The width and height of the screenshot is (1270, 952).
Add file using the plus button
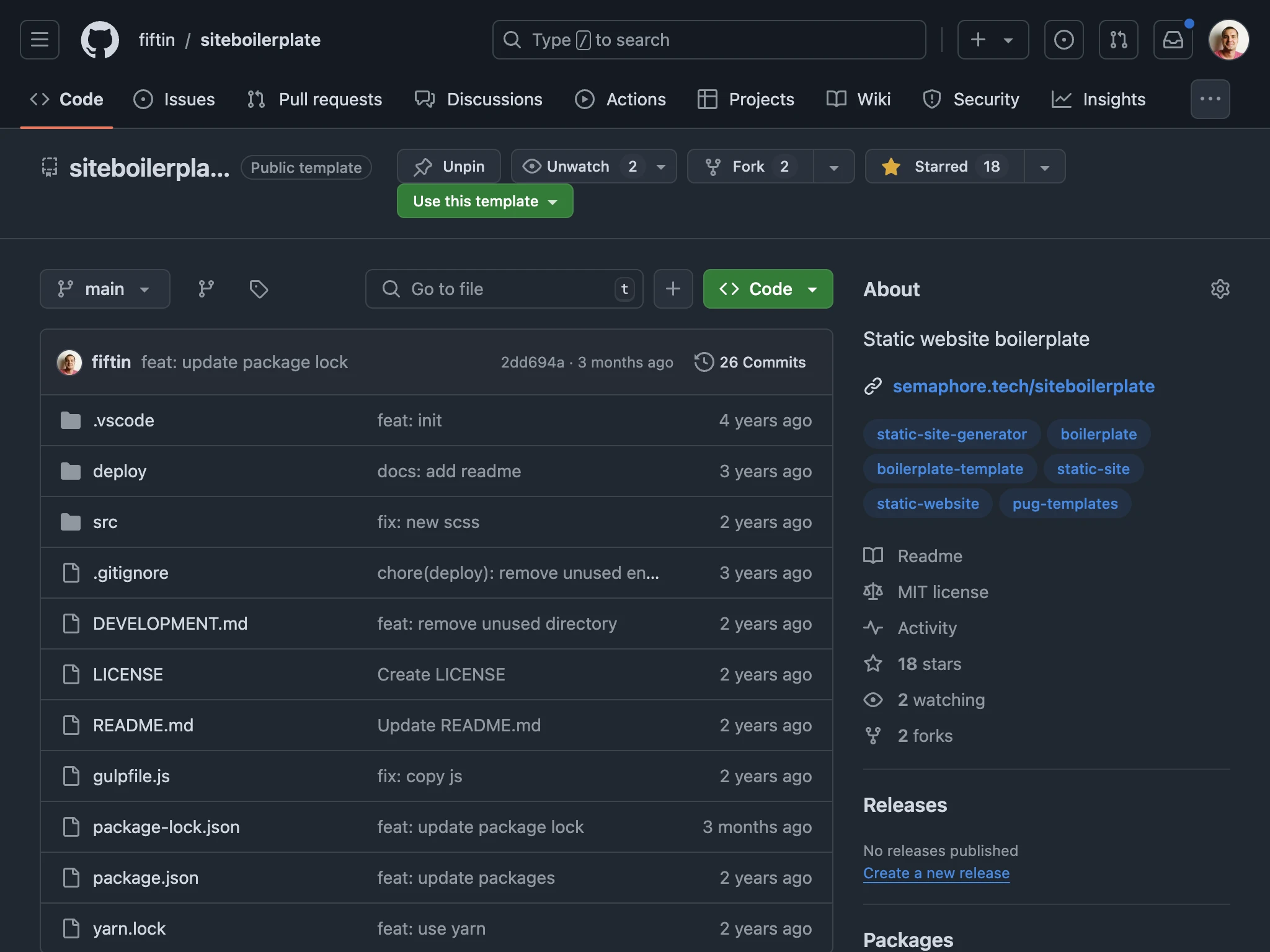coord(673,289)
